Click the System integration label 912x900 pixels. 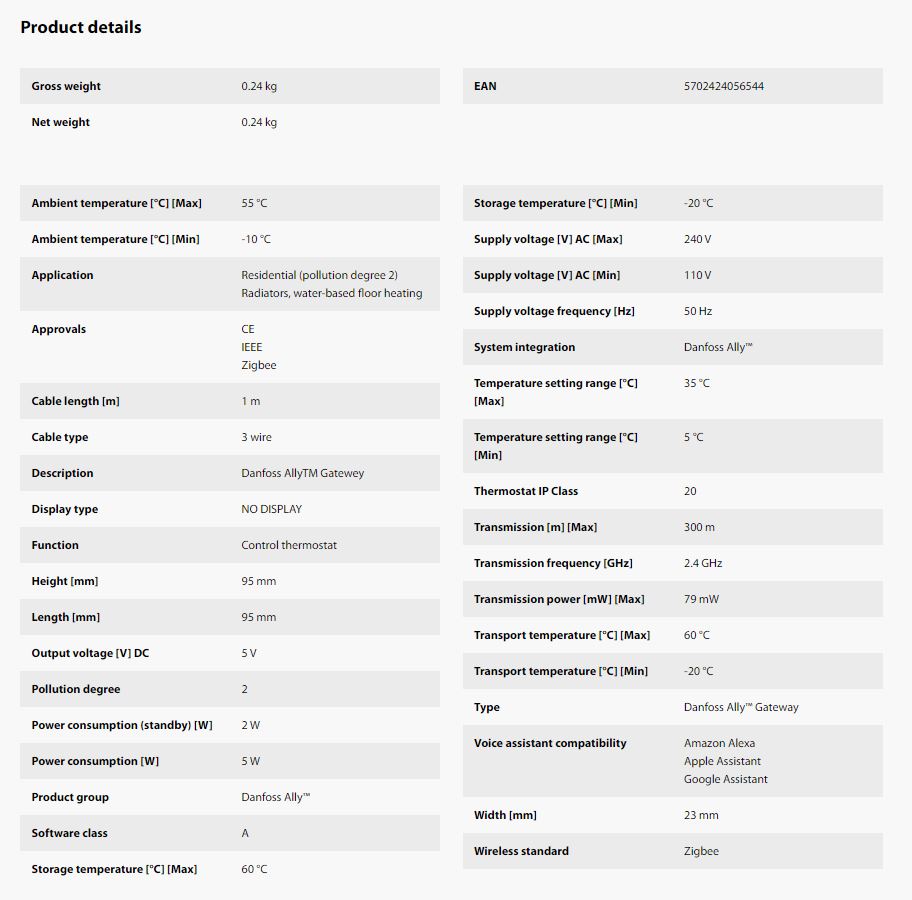(524, 347)
